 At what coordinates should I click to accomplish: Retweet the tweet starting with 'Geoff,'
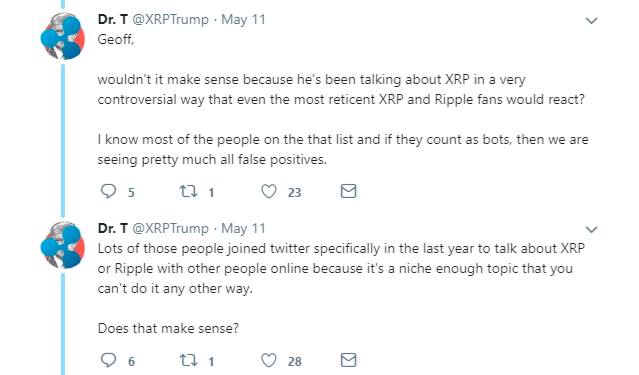point(189,191)
